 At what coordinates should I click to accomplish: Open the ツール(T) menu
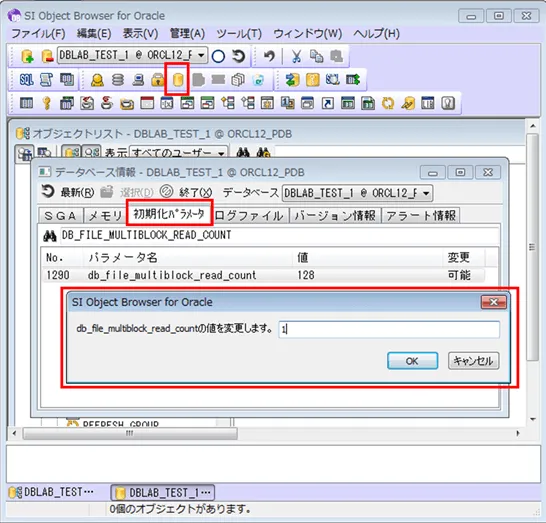click(x=239, y=34)
